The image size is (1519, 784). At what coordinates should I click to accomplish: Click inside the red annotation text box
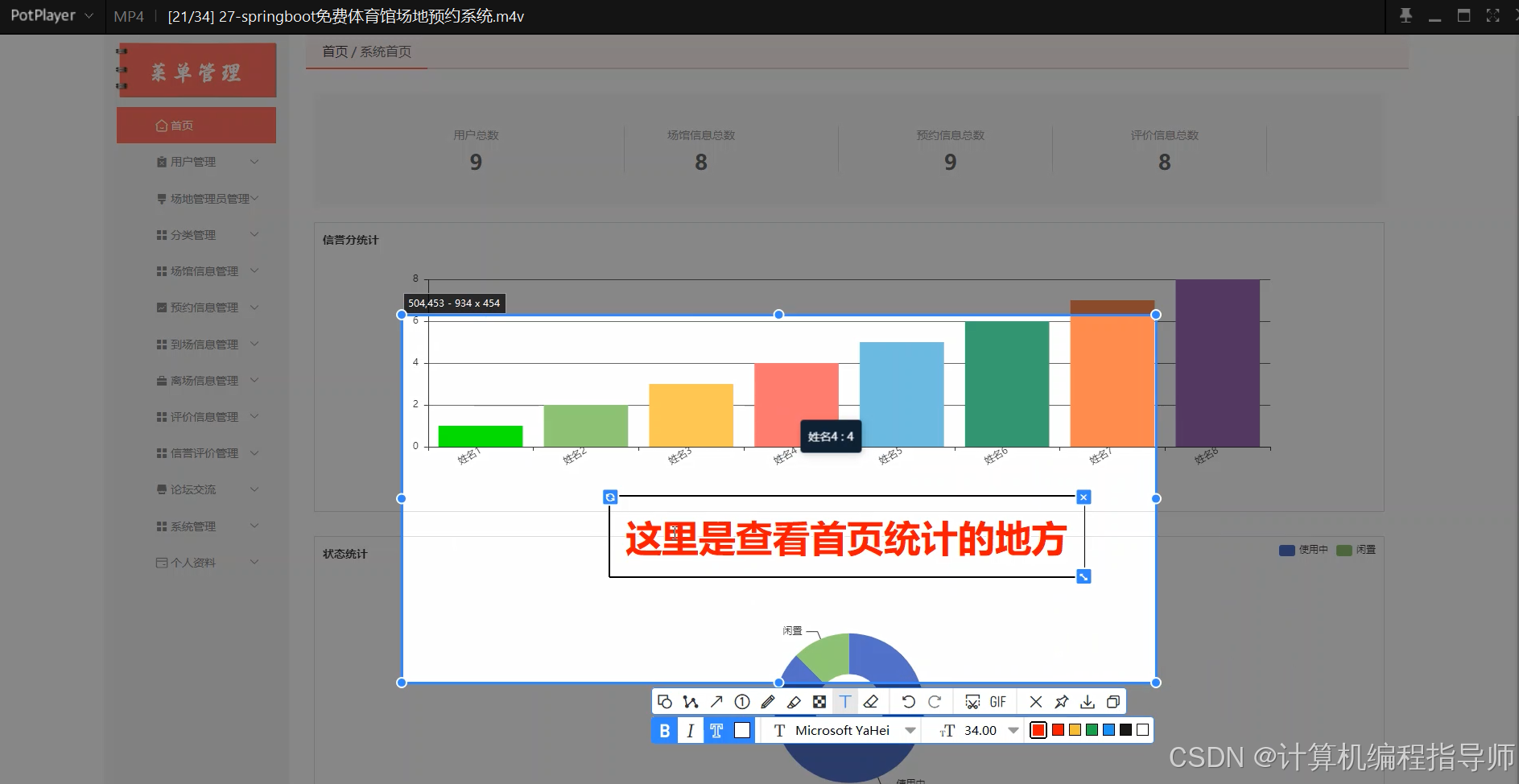point(846,538)
